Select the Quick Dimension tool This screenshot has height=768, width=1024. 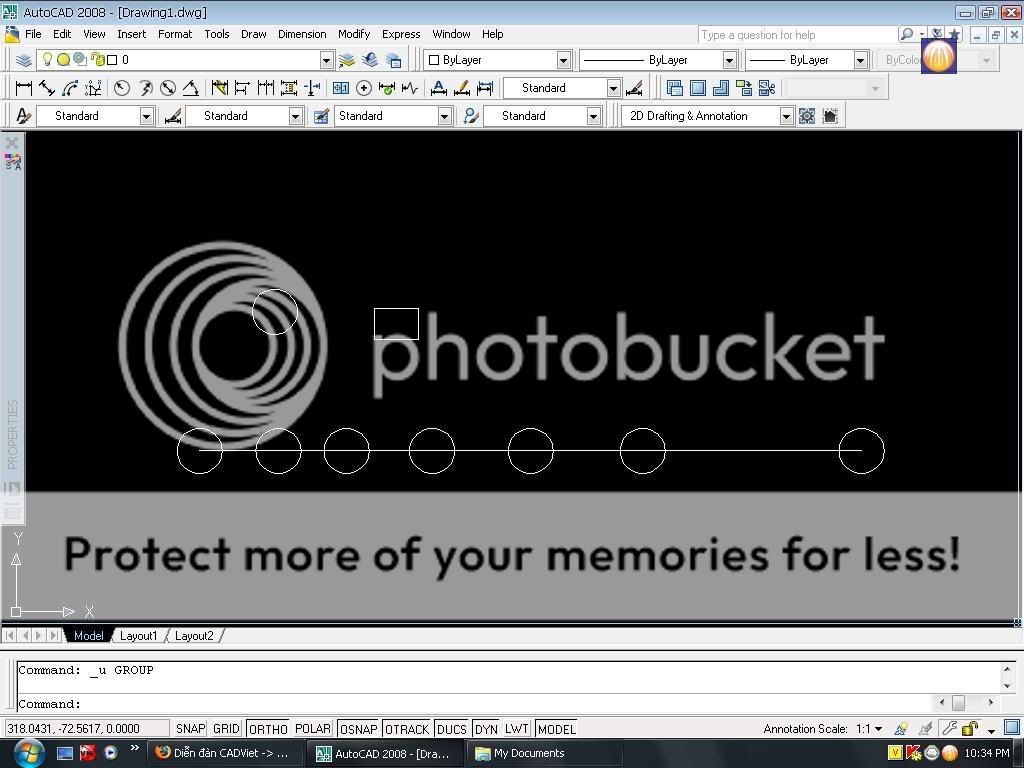coord(219,88)
